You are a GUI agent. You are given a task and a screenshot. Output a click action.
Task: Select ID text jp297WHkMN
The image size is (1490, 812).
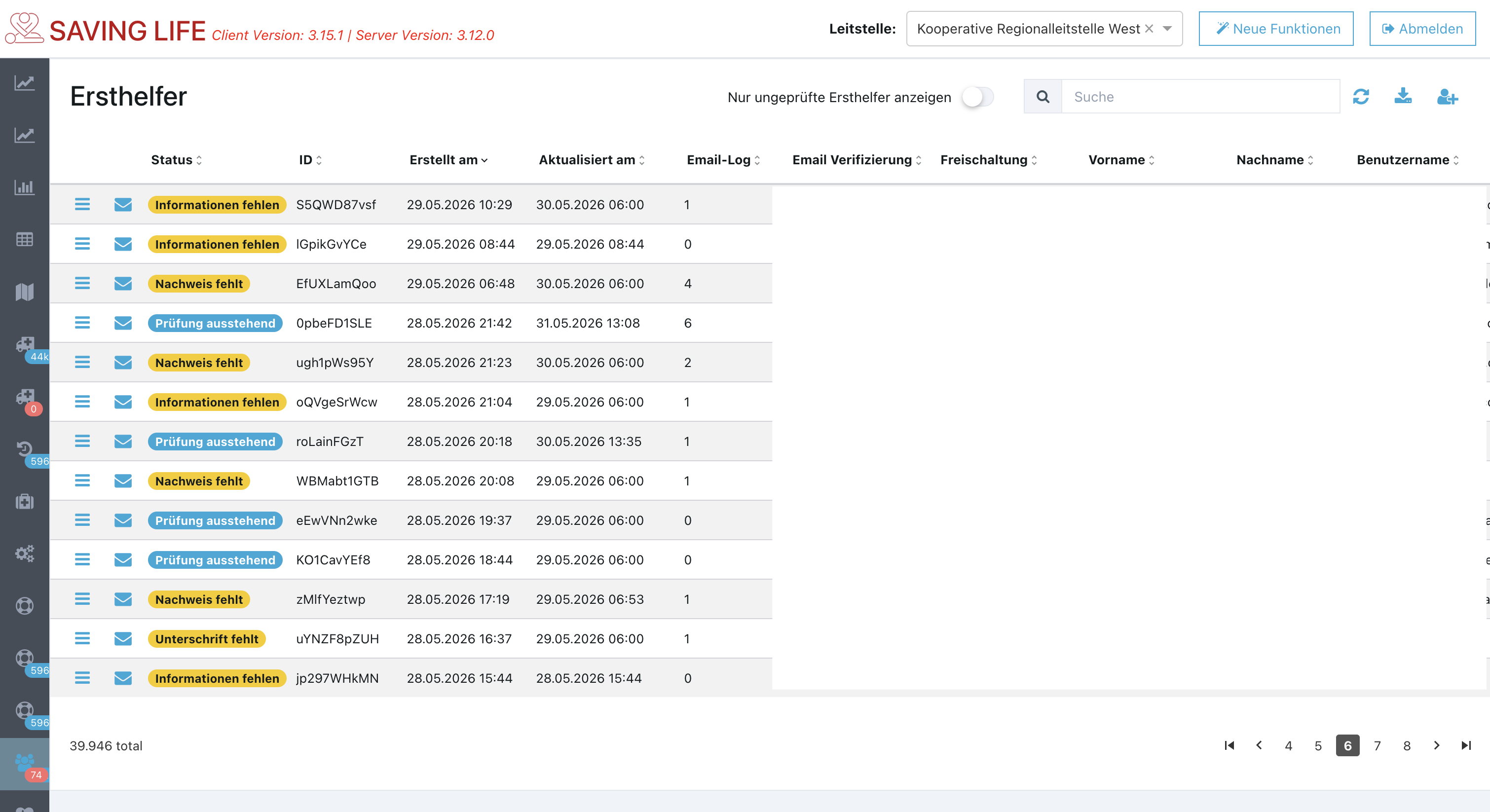pos(337,678)
